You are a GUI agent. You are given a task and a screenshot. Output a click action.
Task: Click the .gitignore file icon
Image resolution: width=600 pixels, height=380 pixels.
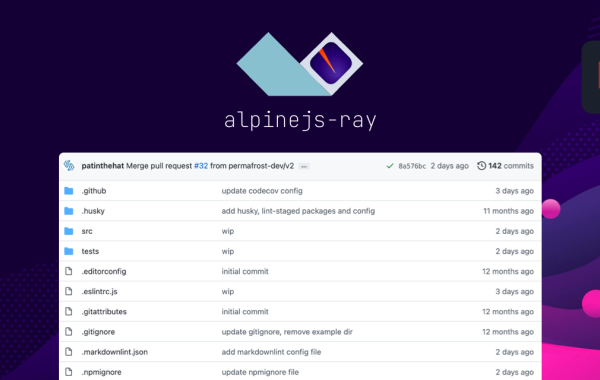coord(68,331)
